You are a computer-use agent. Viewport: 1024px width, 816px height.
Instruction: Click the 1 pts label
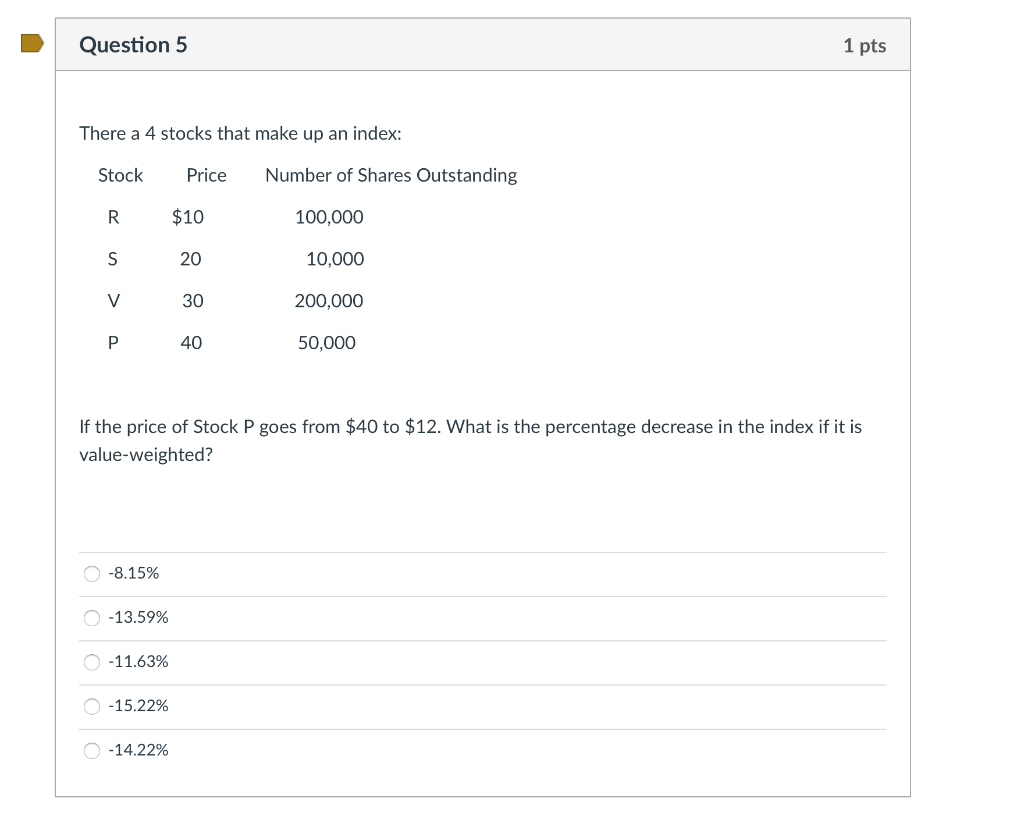[864, 45]
